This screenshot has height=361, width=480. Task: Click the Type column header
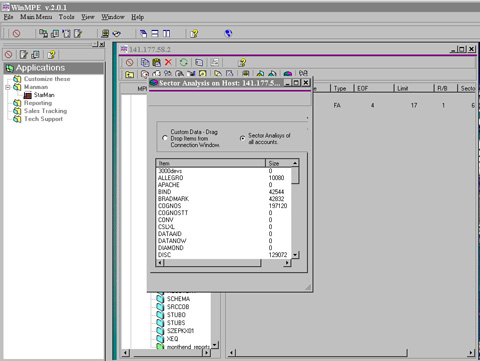[342, 88]
